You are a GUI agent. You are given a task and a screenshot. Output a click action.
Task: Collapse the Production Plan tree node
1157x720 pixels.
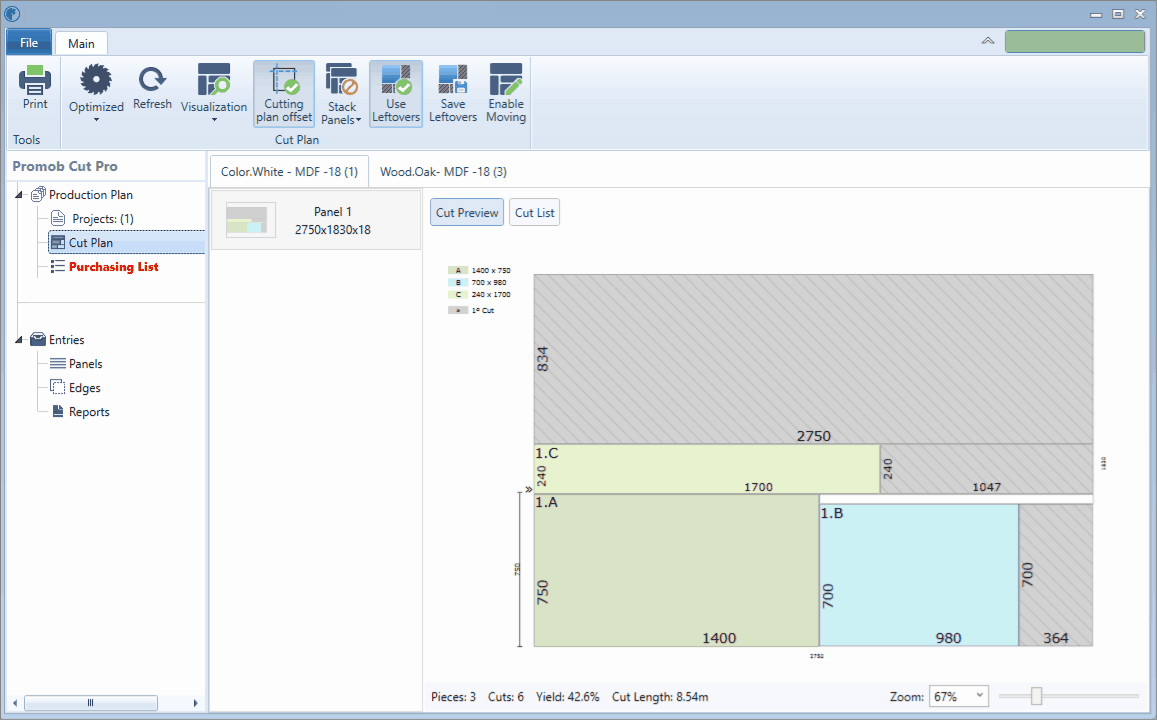coord(19,195)
